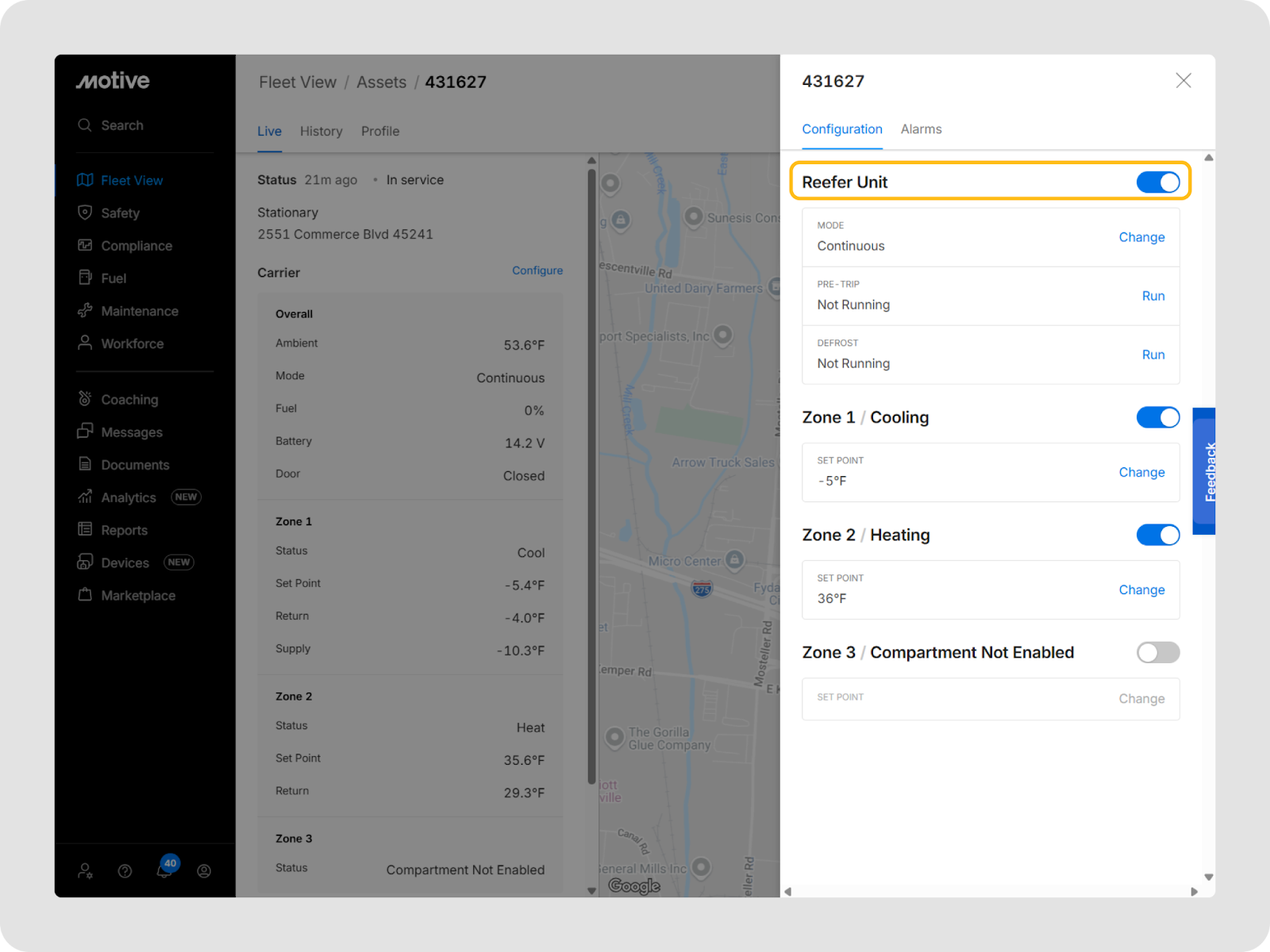This screenshot has width=1270, height=952.
Task: Open the help question mark icon
Action: [x=125, y=871]
